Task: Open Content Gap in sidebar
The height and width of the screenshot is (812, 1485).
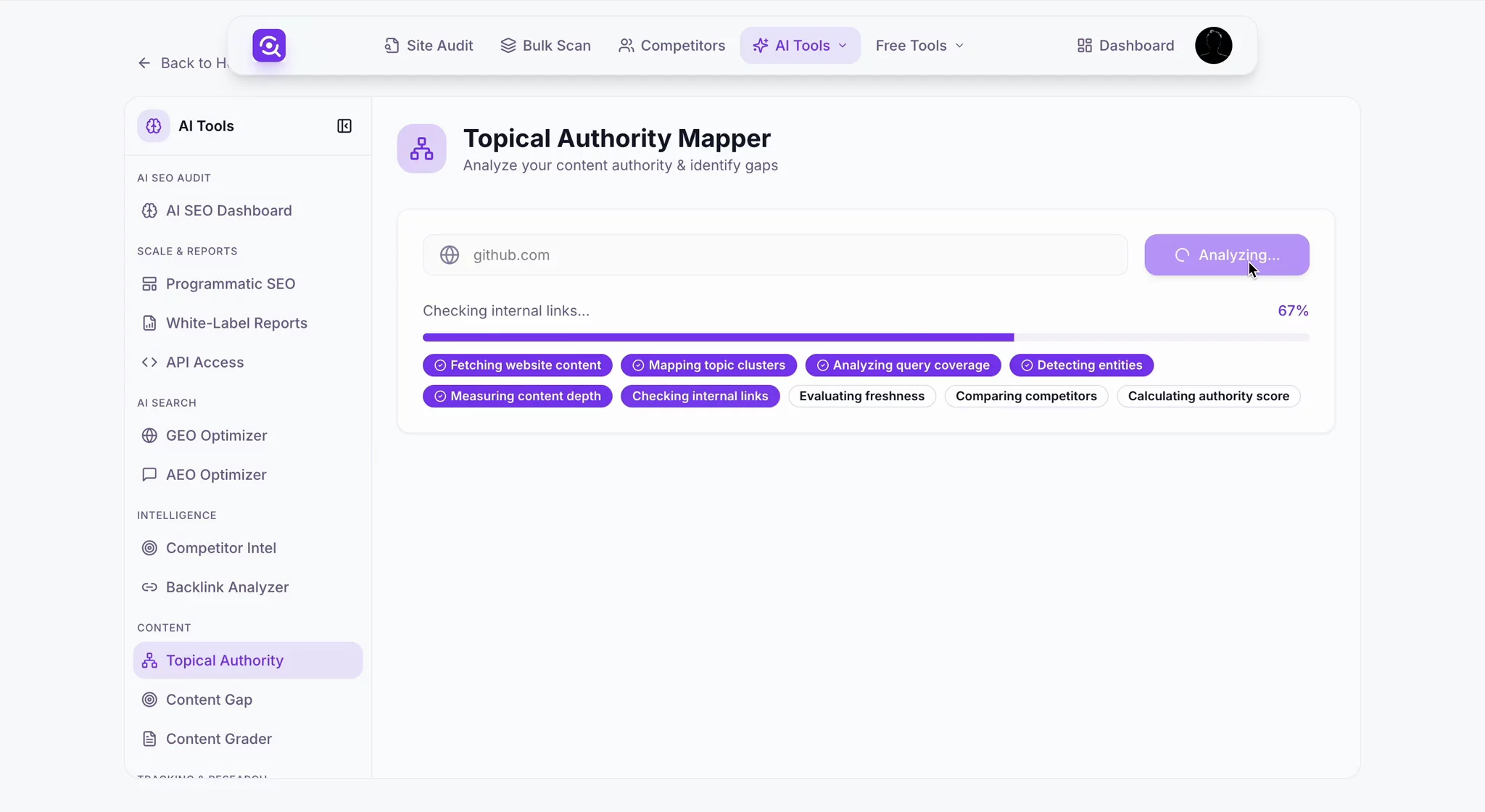Action: (209, 700)
